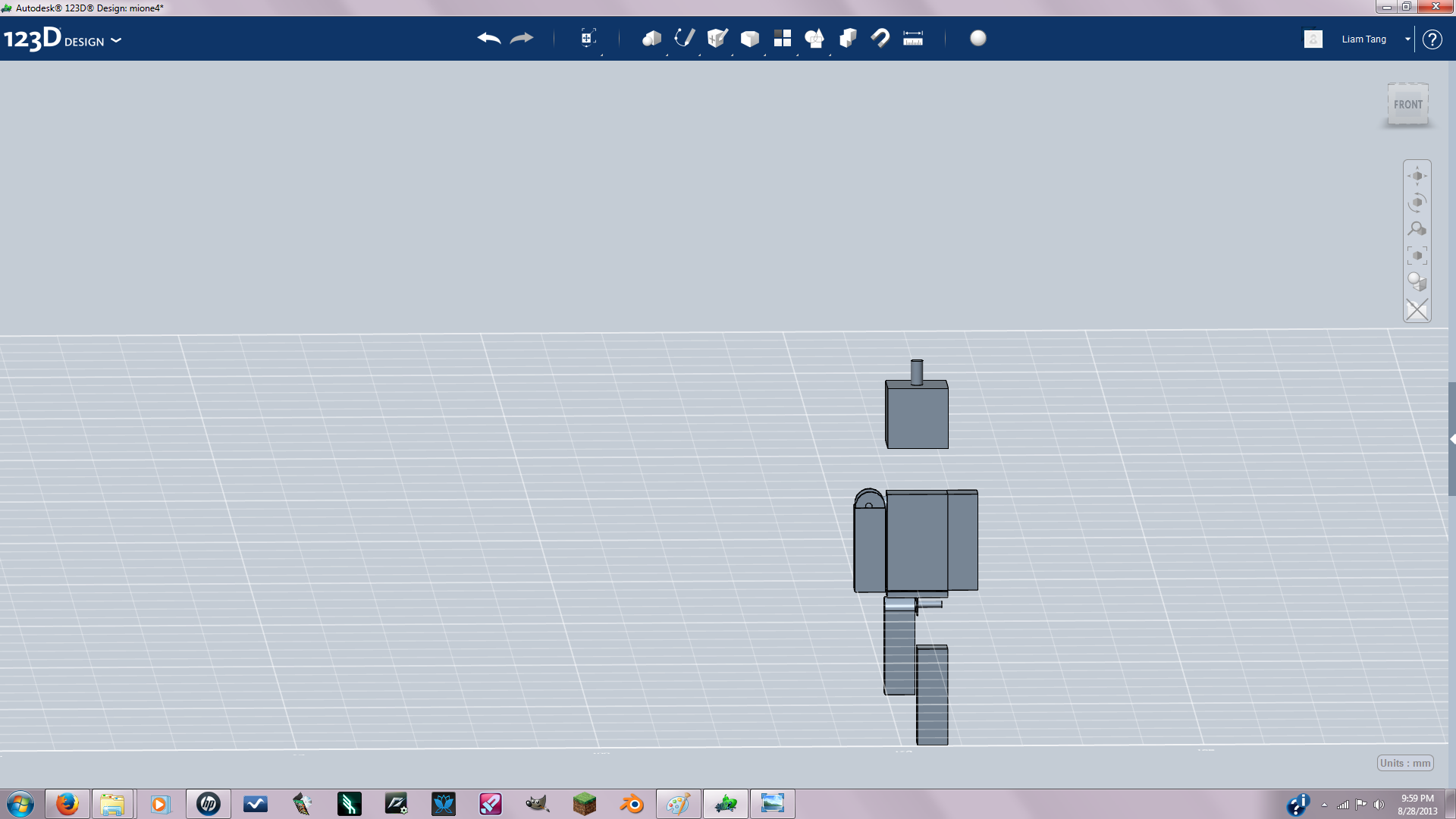
Task: Expand the Grouping tool flyout arrow
Action: [830, 55]
